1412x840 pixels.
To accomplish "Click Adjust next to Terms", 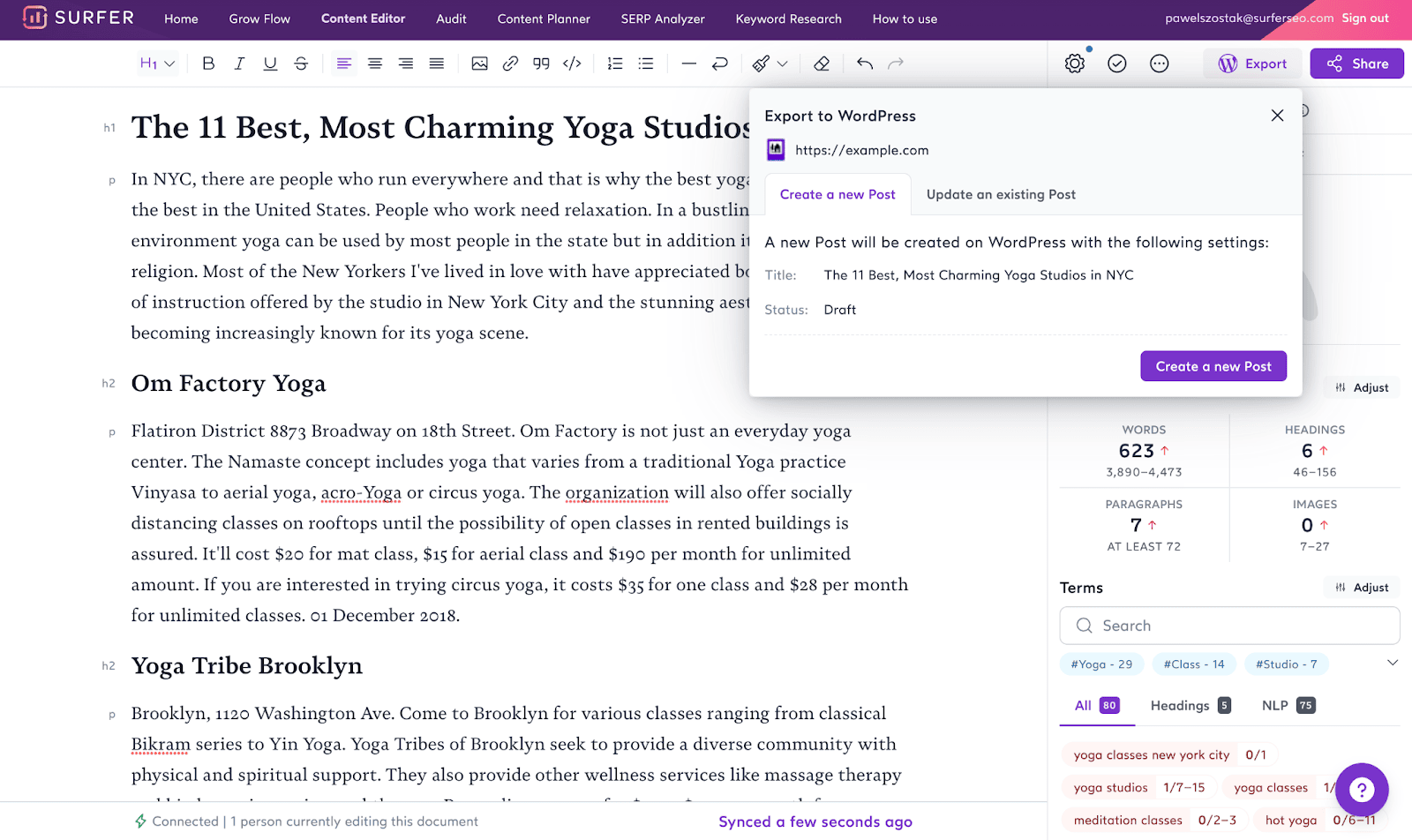I will tap(1362, 588).
